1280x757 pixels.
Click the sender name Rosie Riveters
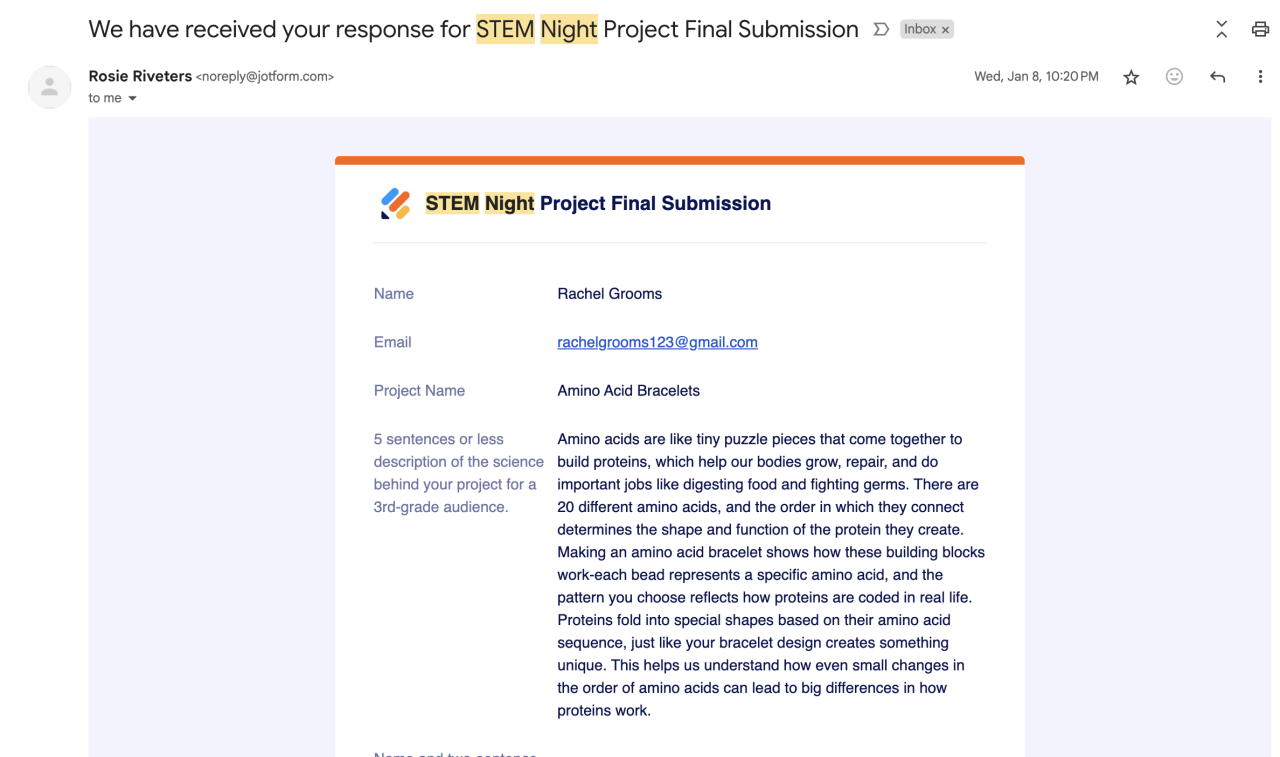140,76
